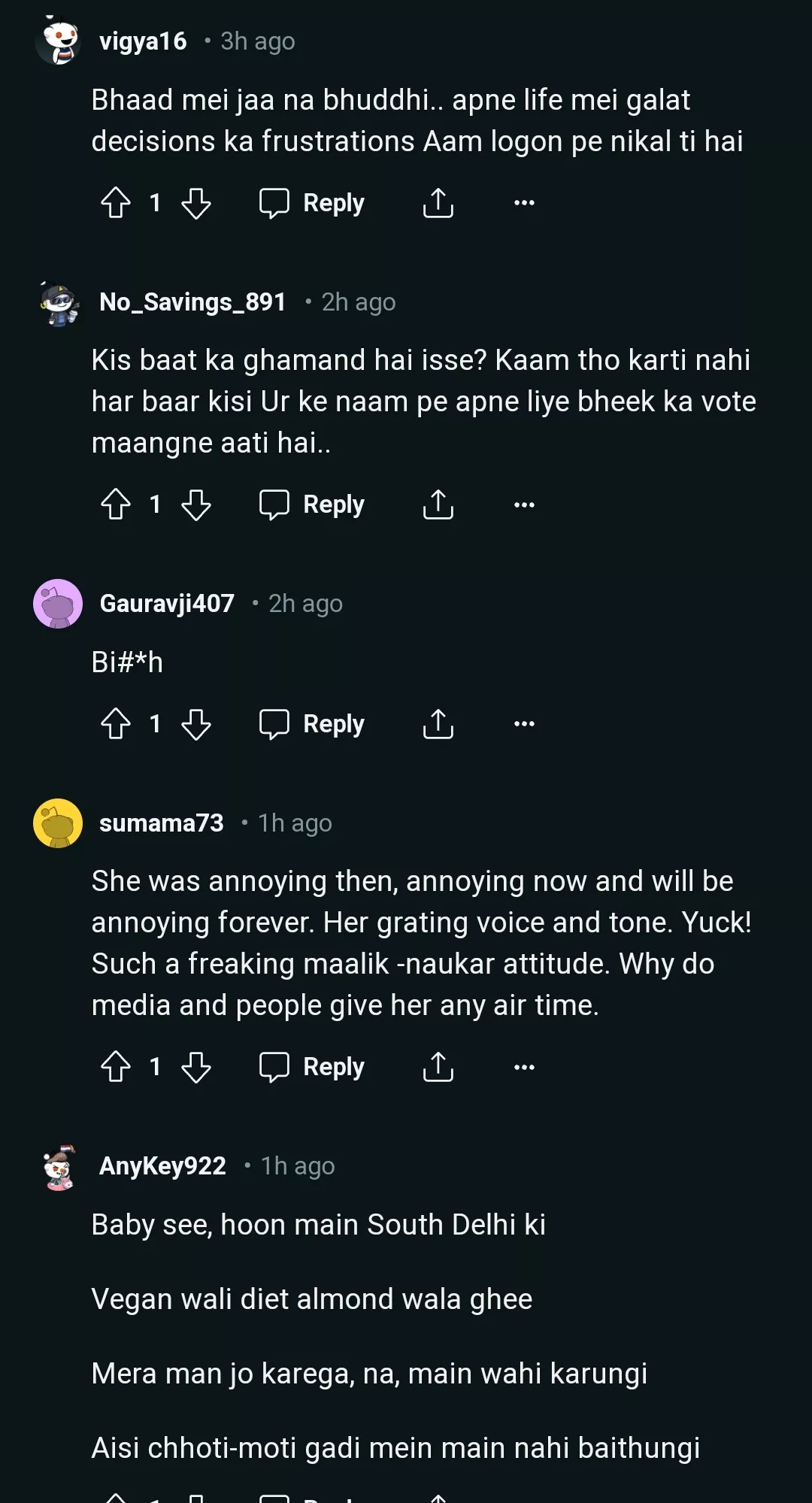
Task: Reply to vigya16's comment
Action: tap(312, 203)
